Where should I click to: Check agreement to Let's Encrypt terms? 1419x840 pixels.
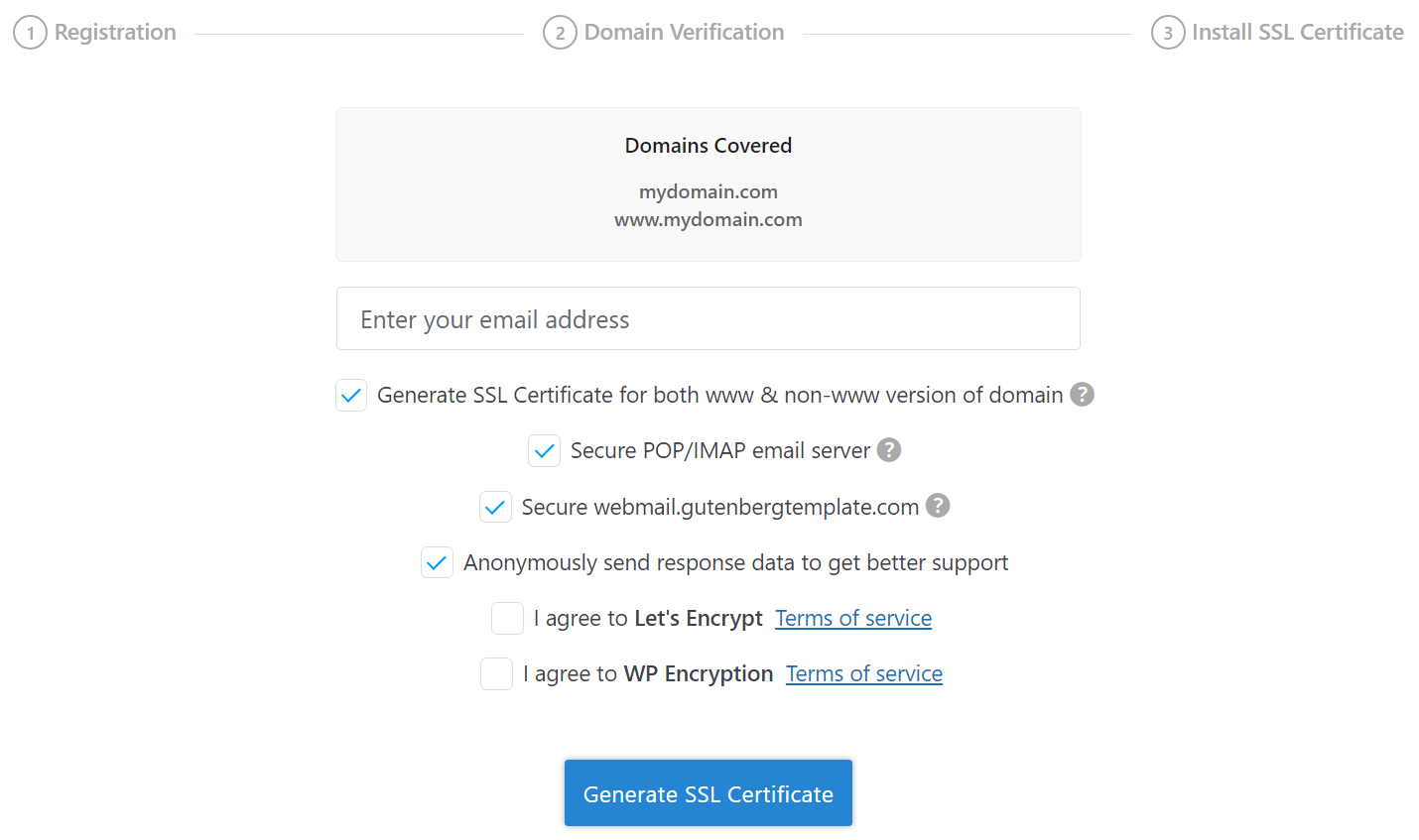[507, 618]
